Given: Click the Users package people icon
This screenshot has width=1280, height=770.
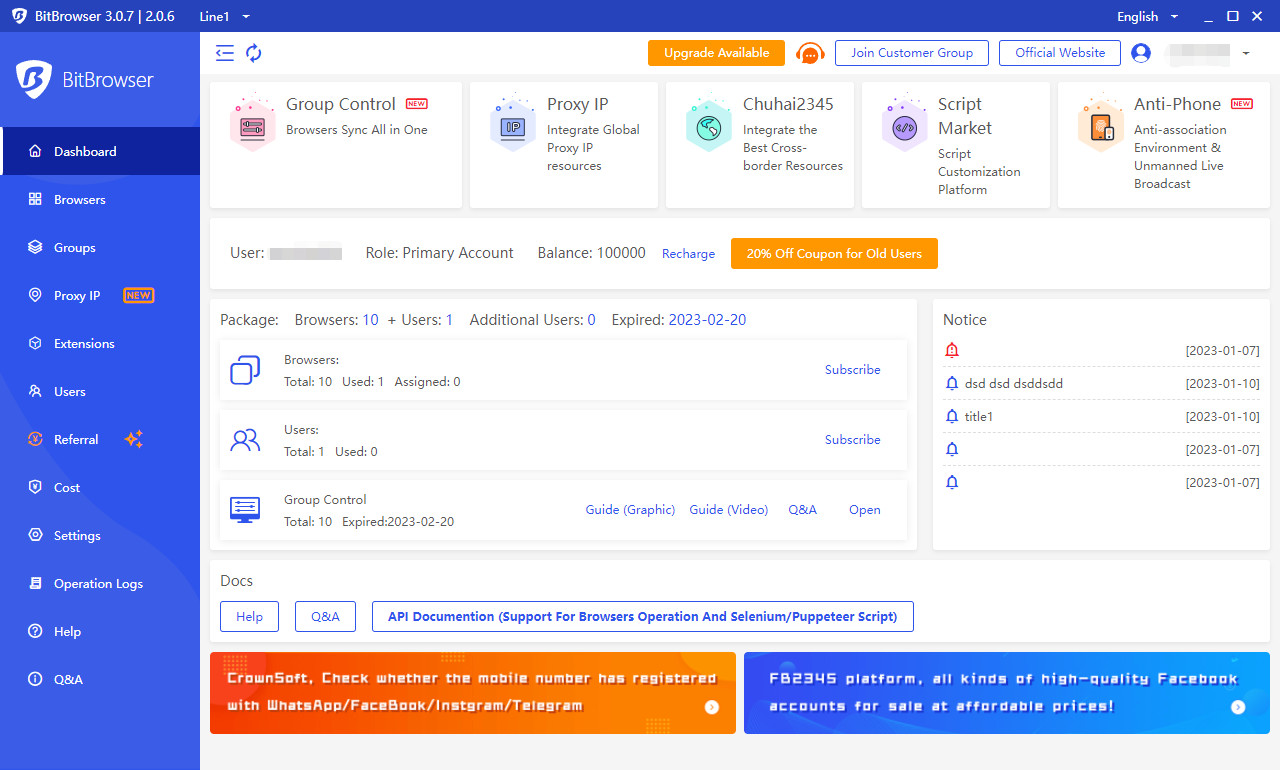Looking at the screenshot, I should coord(245,440).
